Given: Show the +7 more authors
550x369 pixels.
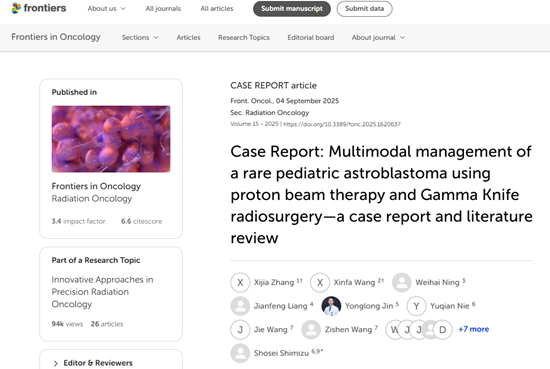Looking at the screenshot, I should tap(474, 329).
